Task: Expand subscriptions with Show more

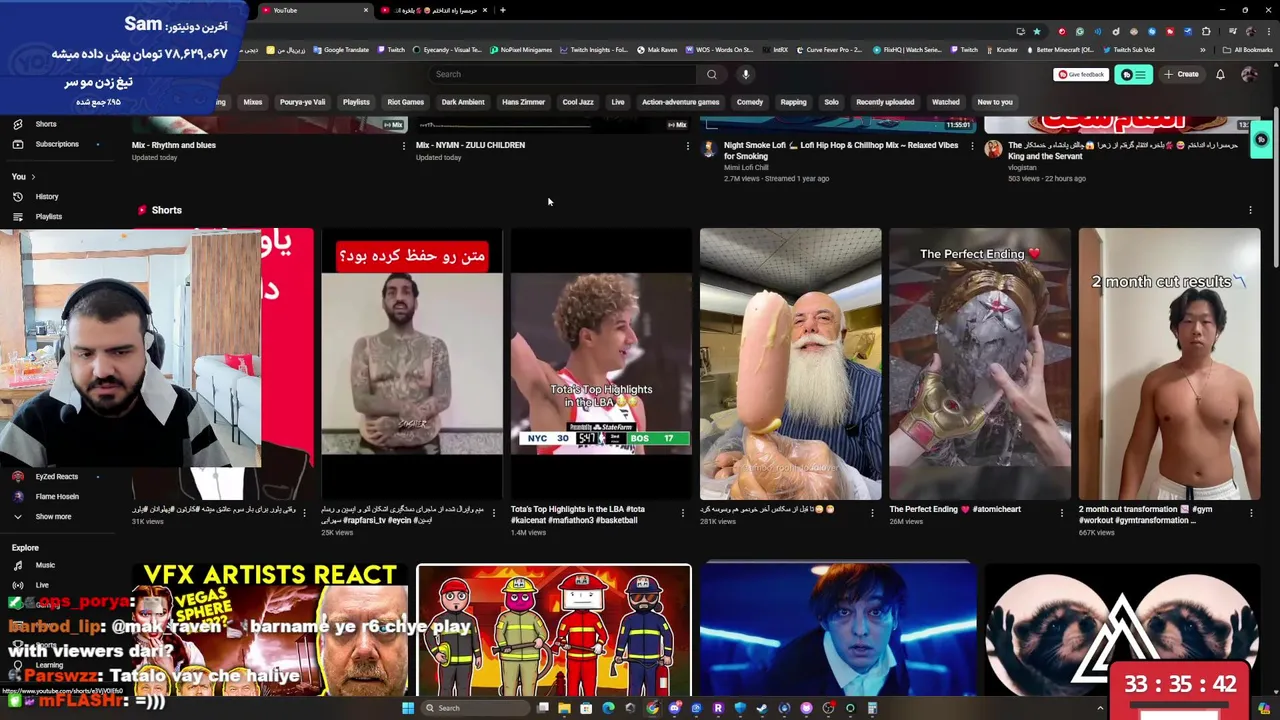Action: [x=53, y=516]
